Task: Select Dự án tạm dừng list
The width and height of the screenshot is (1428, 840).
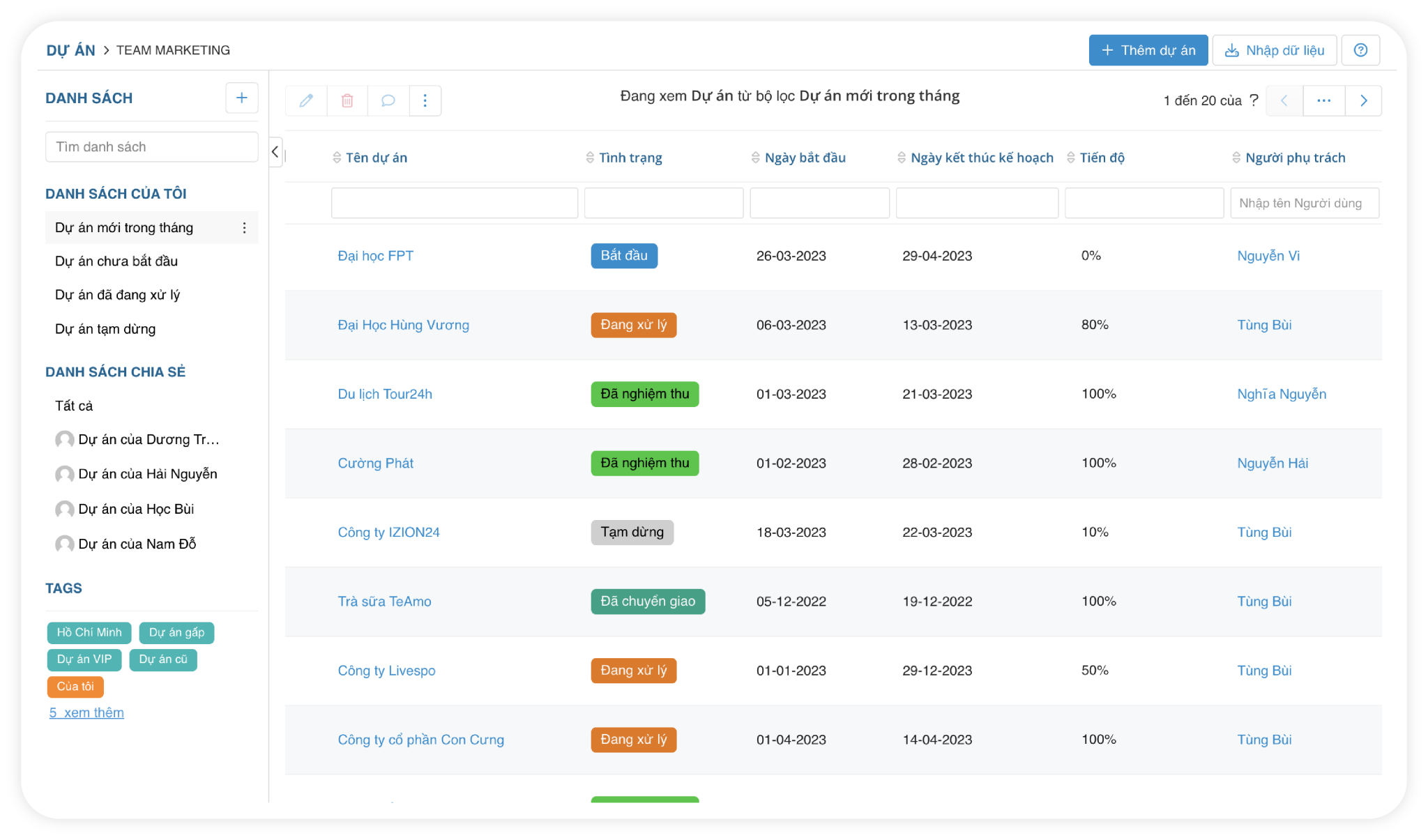Action: tap(105, 328)
